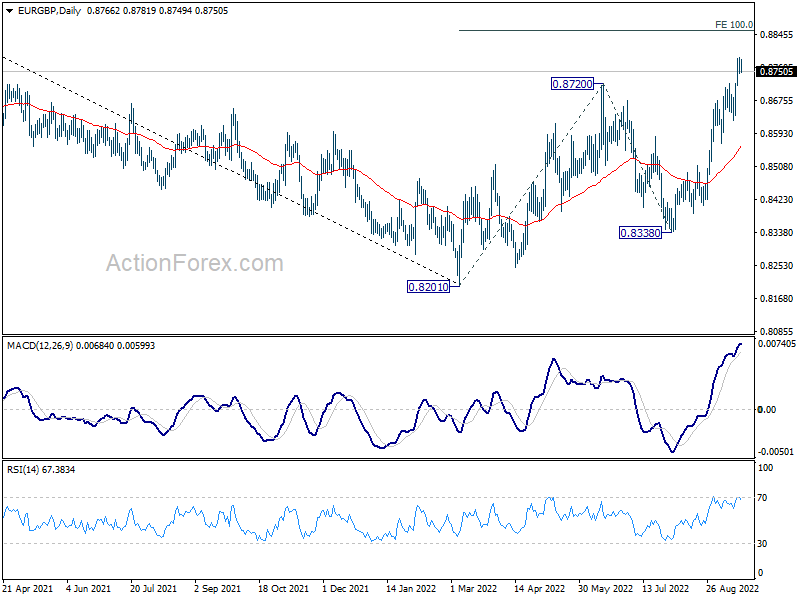Click the RSI 30 level label

pyautogui.click(x=762, y=544)
